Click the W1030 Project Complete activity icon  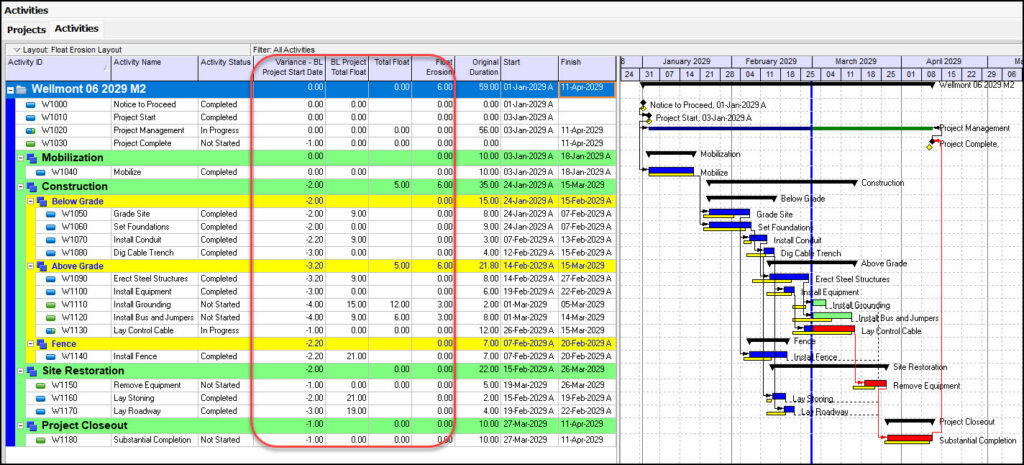[31, 144]
